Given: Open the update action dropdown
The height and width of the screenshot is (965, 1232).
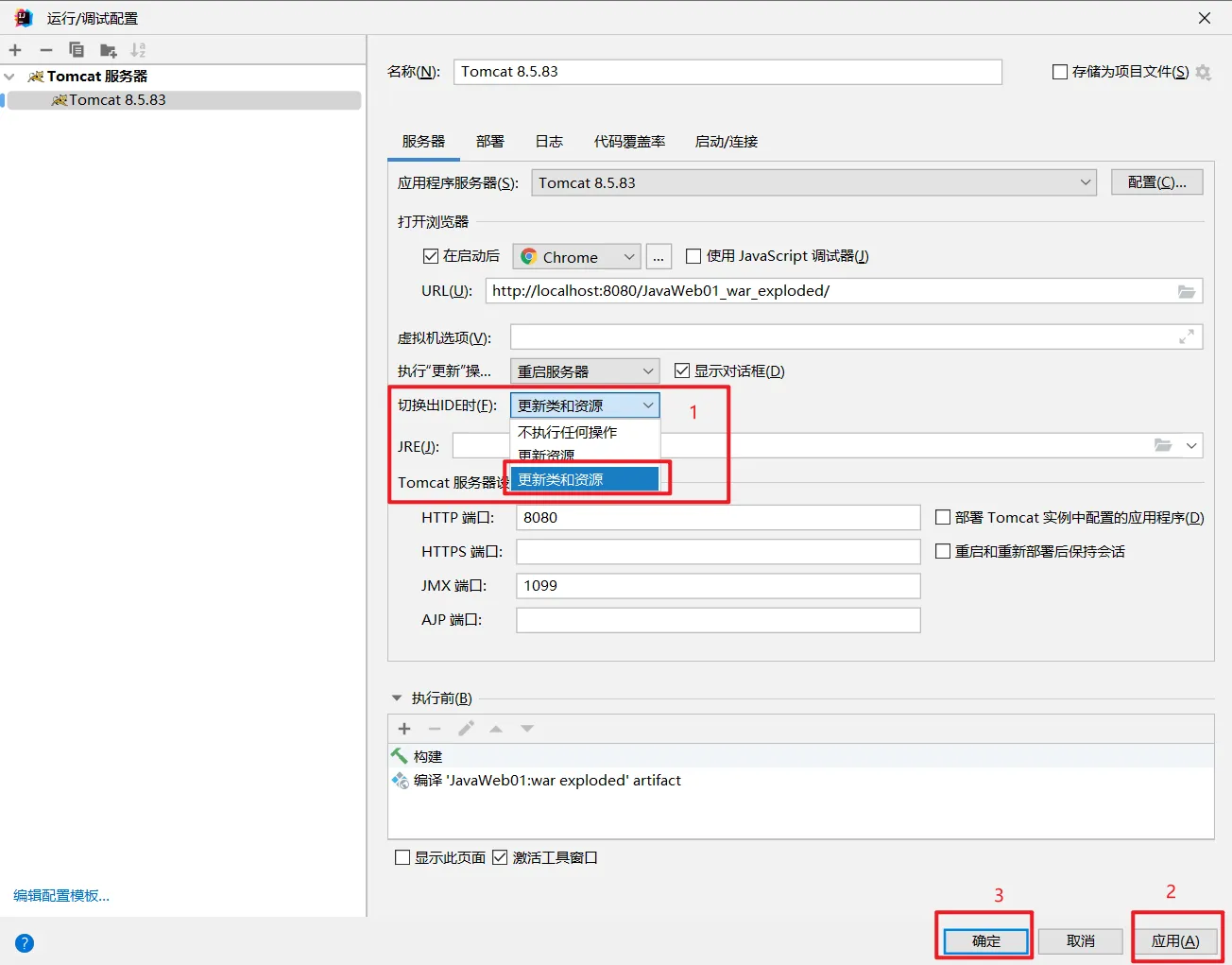Looking at the screenshot, I should click(584, 371).
